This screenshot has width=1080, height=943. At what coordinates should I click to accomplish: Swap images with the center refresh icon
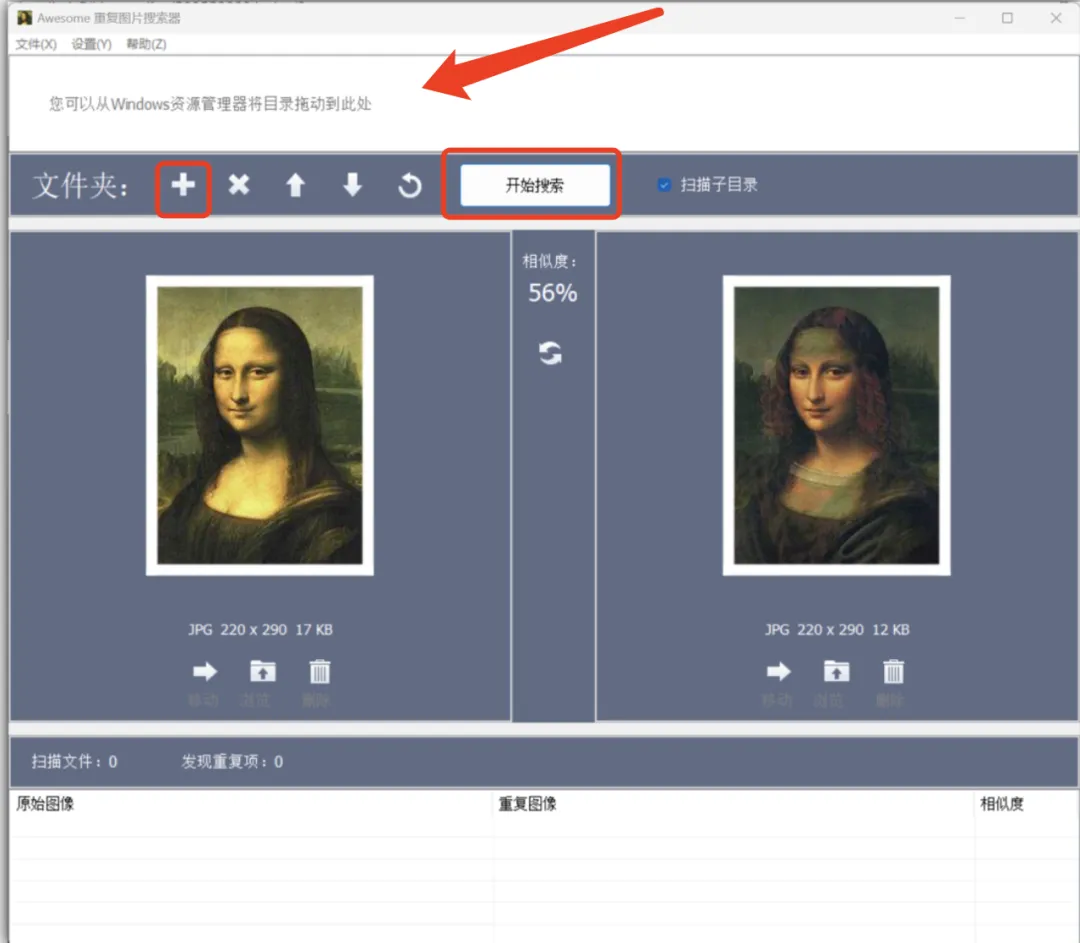tap(550, 353)
